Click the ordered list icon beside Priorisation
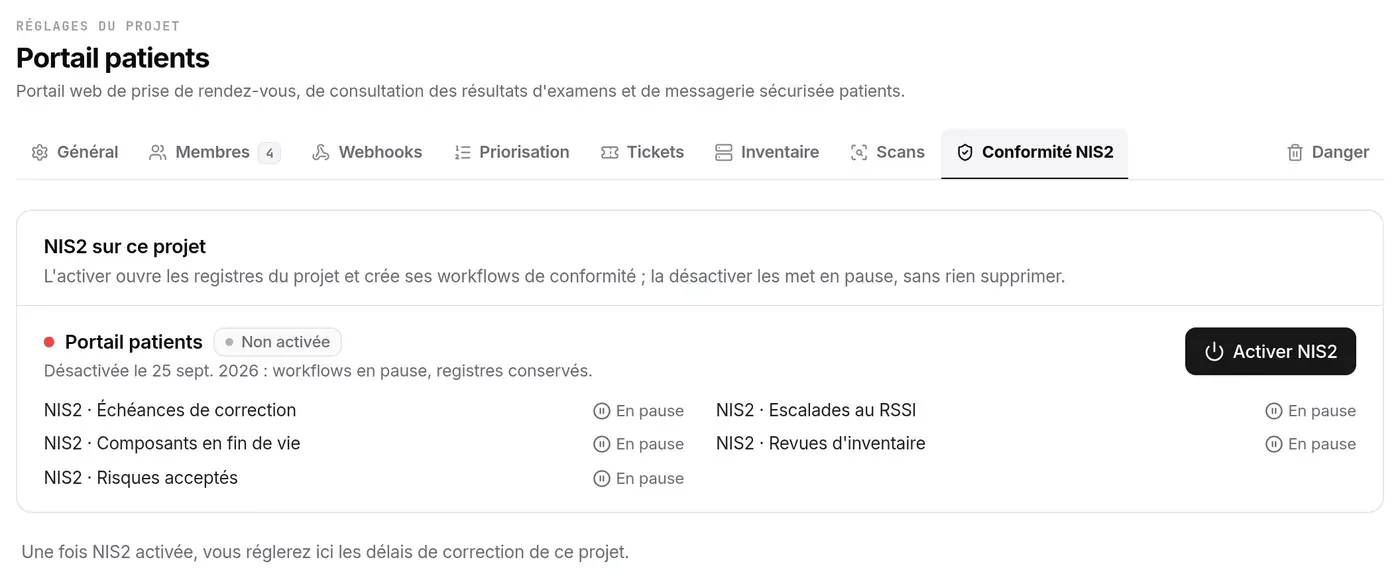 [462, 153]
